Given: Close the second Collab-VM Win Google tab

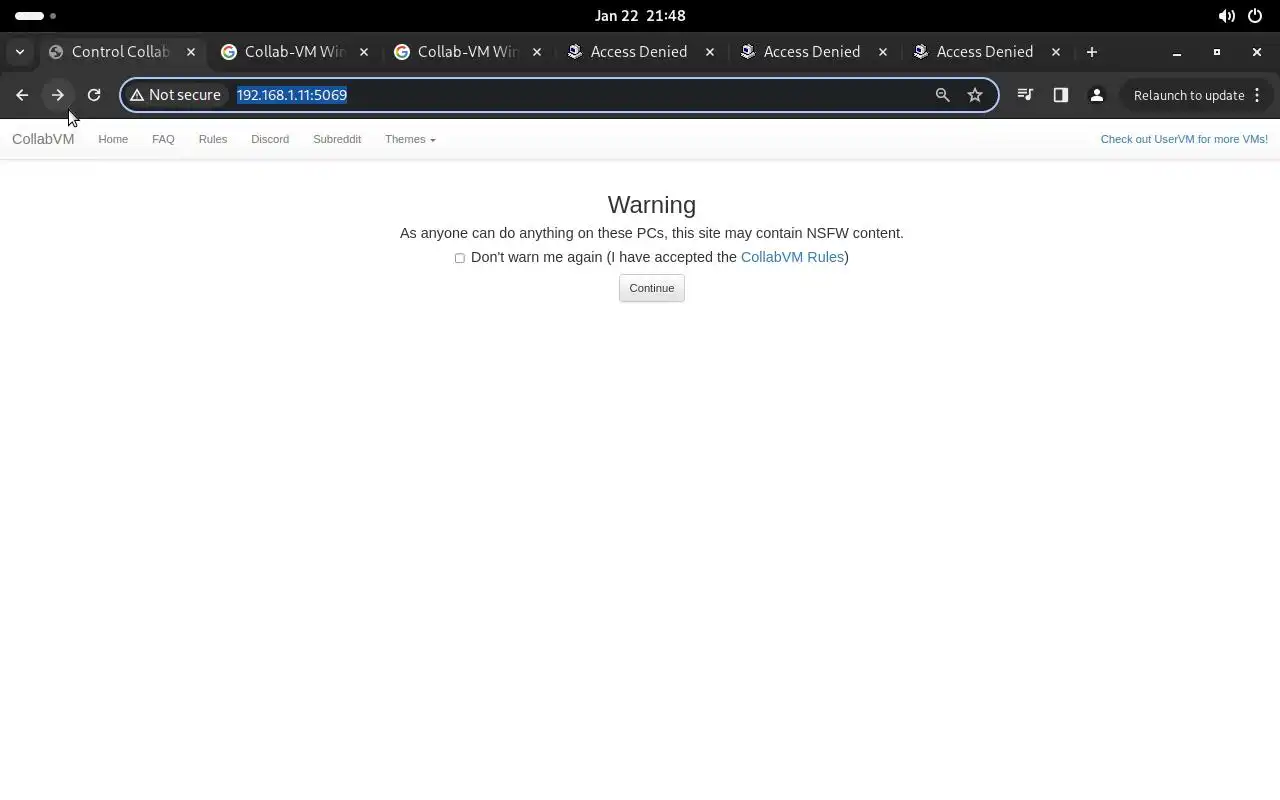Looking at the screenshot, I should point(537,52).
